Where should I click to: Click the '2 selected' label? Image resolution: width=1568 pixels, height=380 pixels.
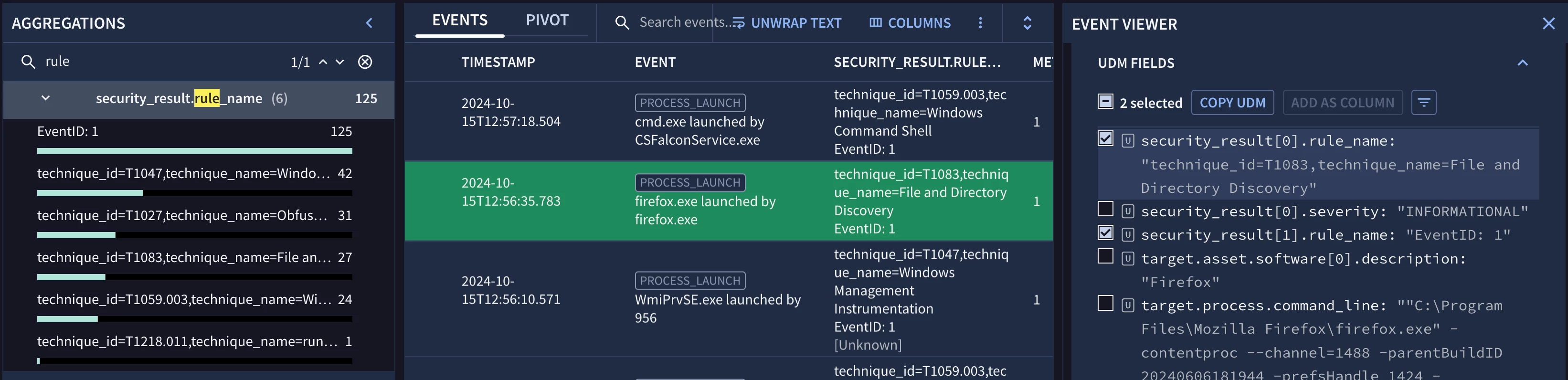coord(1150,103)
